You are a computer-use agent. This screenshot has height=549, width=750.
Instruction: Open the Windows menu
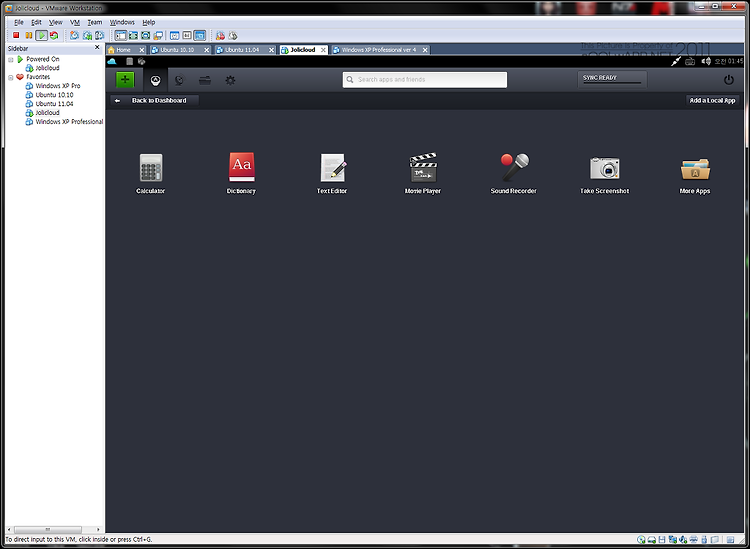point(122,22)
